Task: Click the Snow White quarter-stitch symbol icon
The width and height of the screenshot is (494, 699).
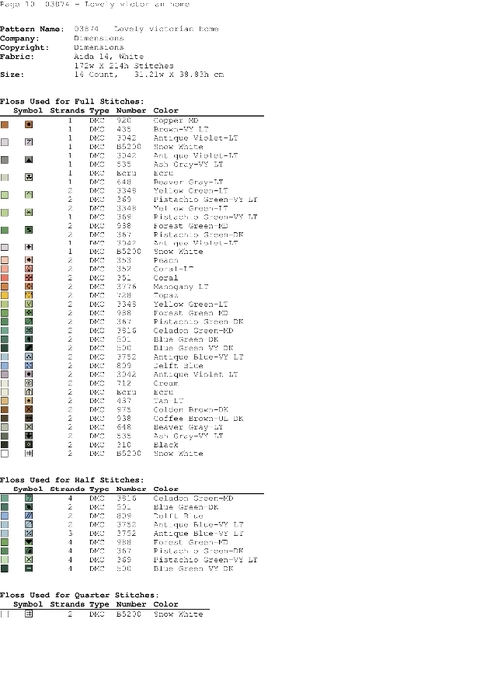Action: (x=29, y=614)
